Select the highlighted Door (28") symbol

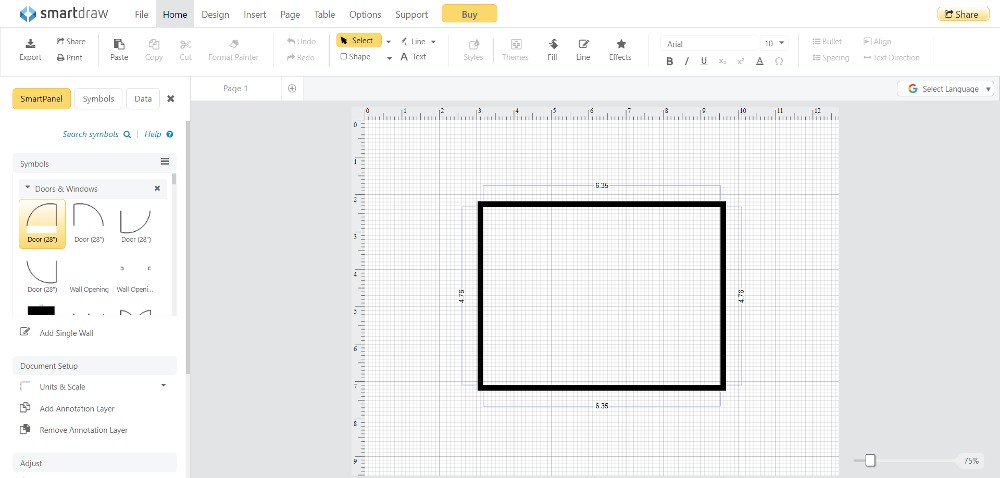coord(42,223)
